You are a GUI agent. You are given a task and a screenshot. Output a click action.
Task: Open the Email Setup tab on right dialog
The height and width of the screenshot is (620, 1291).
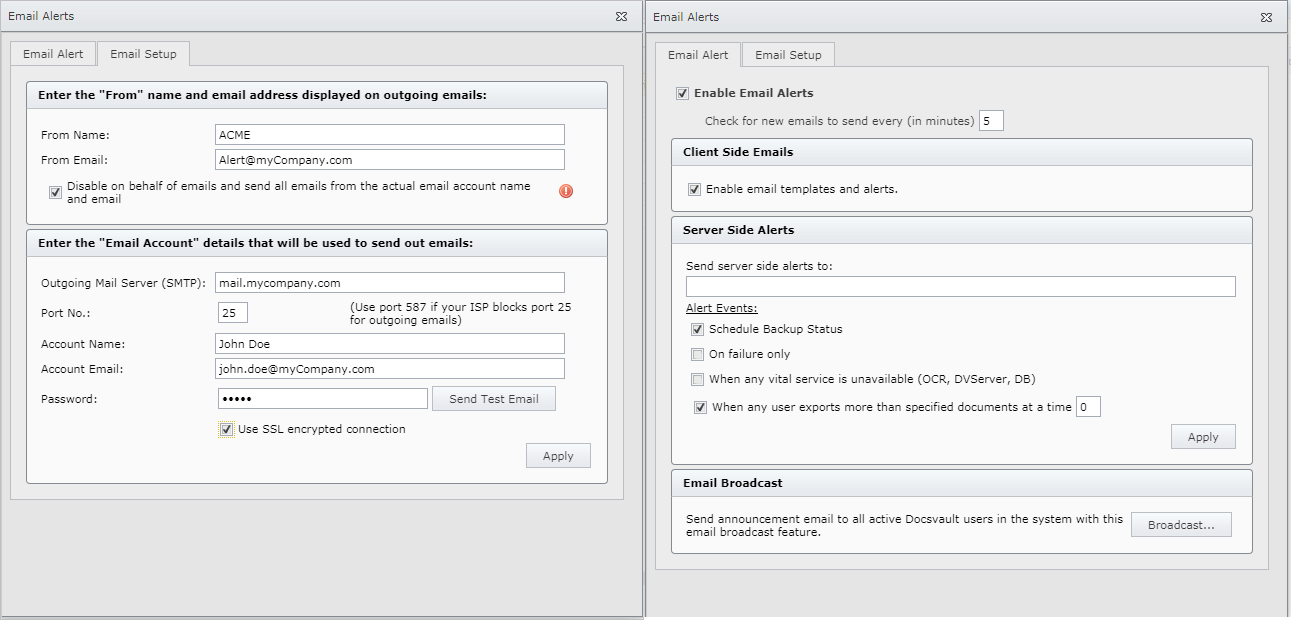tap(787, 54)
